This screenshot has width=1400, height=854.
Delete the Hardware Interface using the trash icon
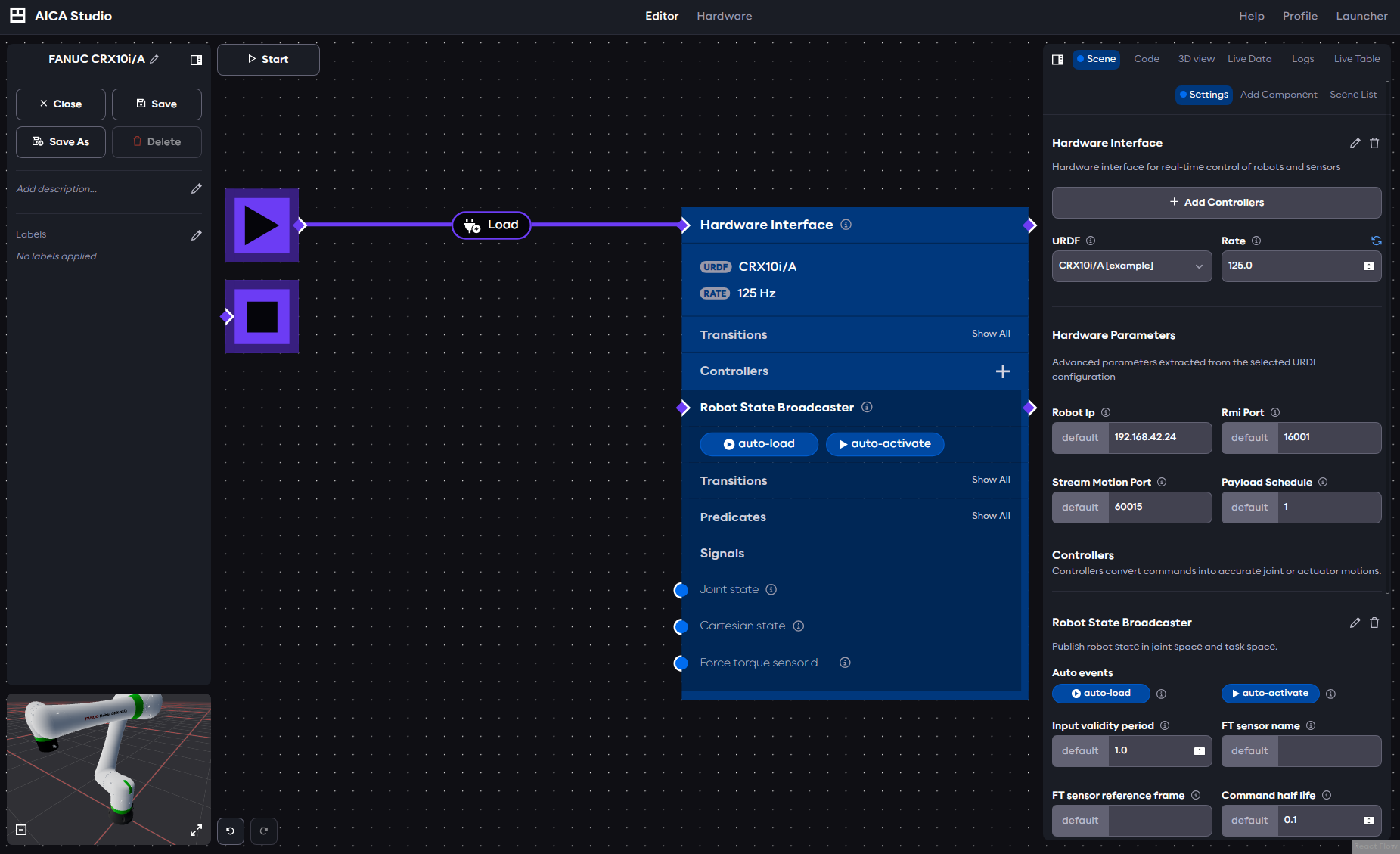1375,143
